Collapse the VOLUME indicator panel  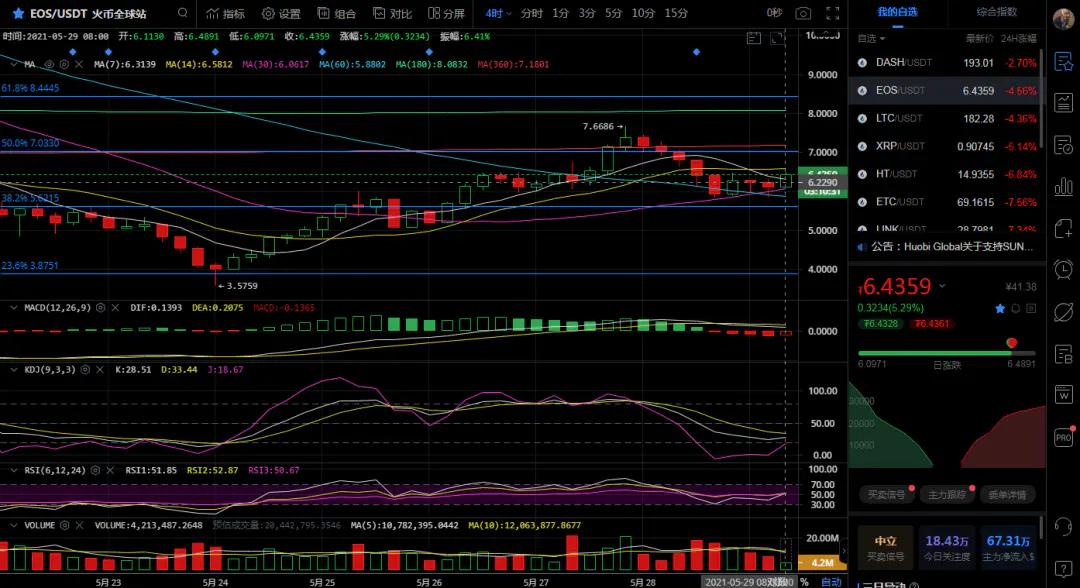tap(13, 525)
